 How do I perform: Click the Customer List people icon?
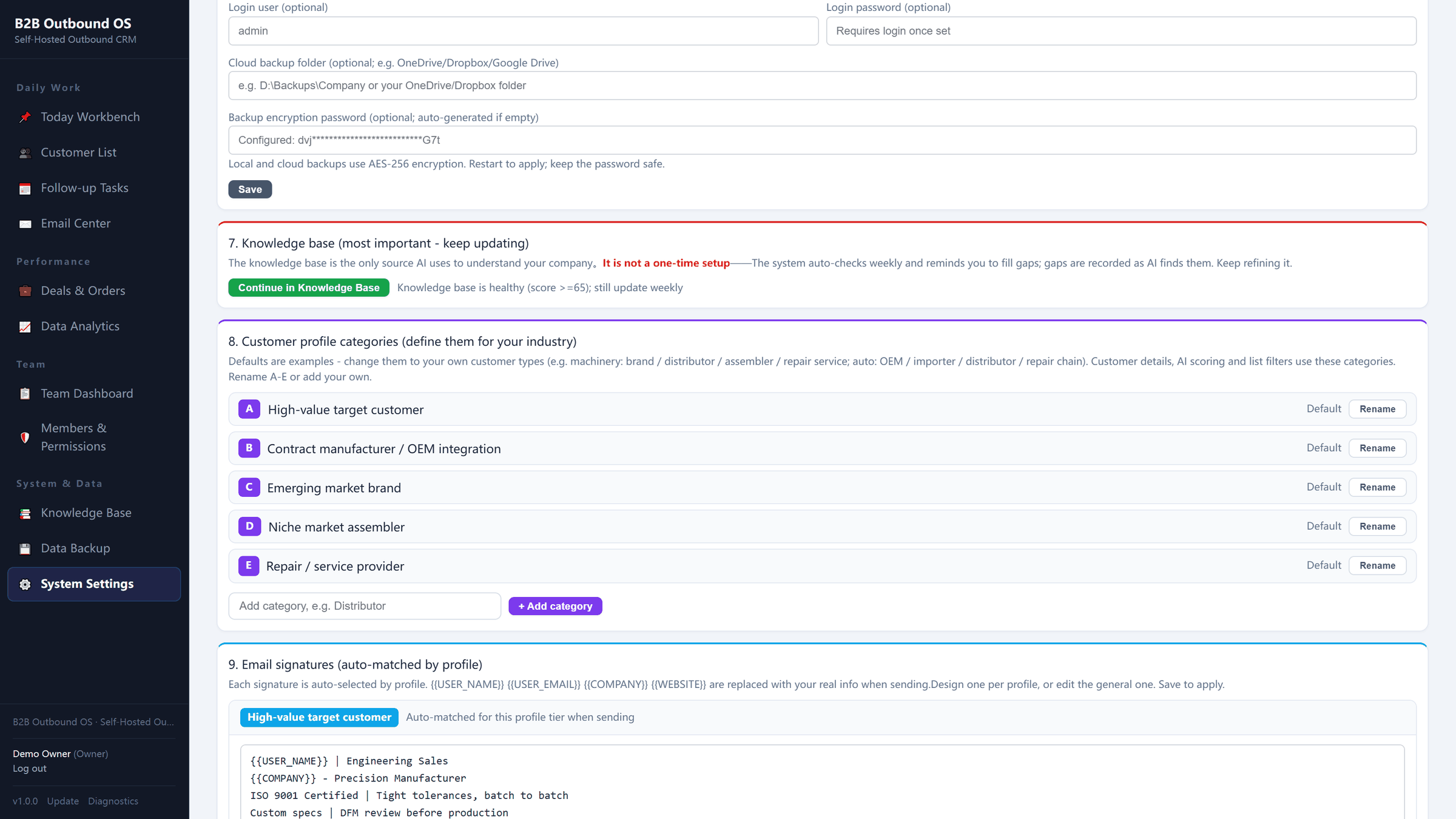[x=25, y=153]
